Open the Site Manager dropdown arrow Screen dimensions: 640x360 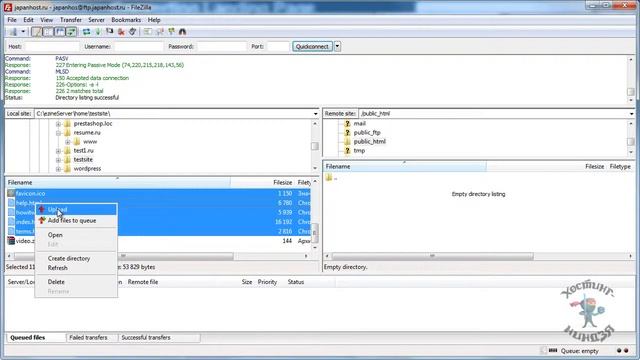pos(23,32)
